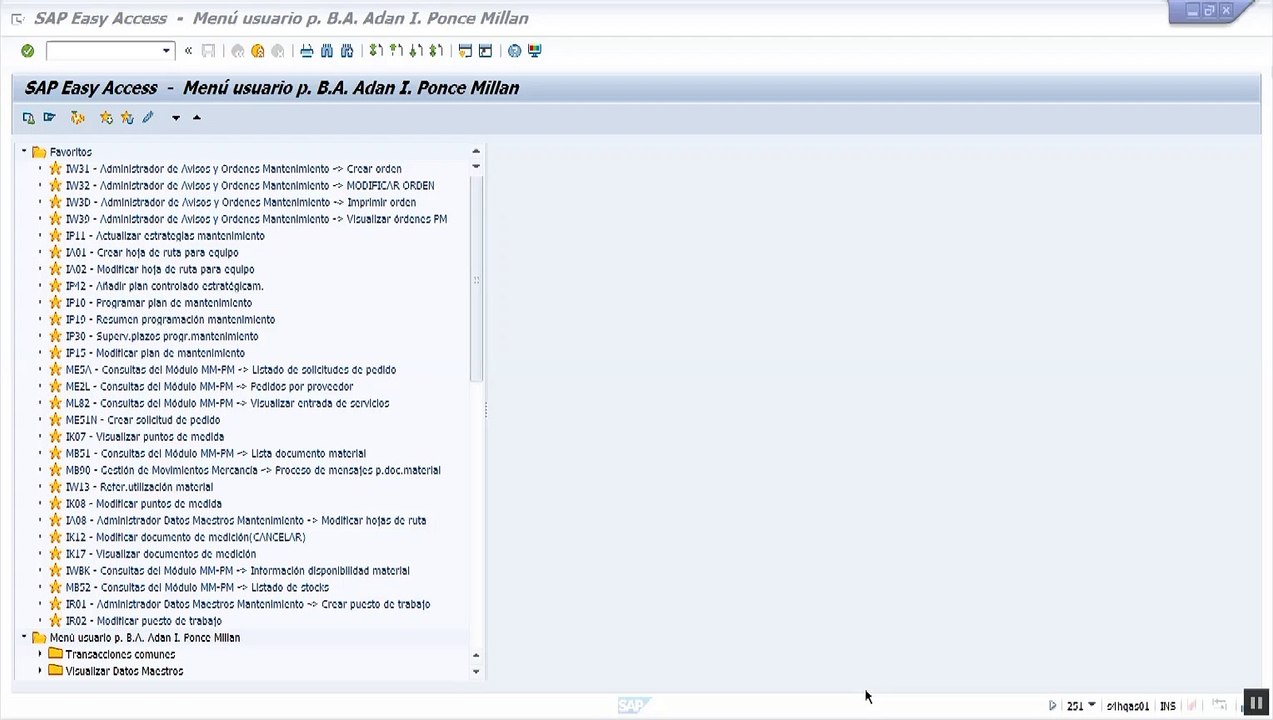Click the INS insert mode indicator

coord(1167,706)
